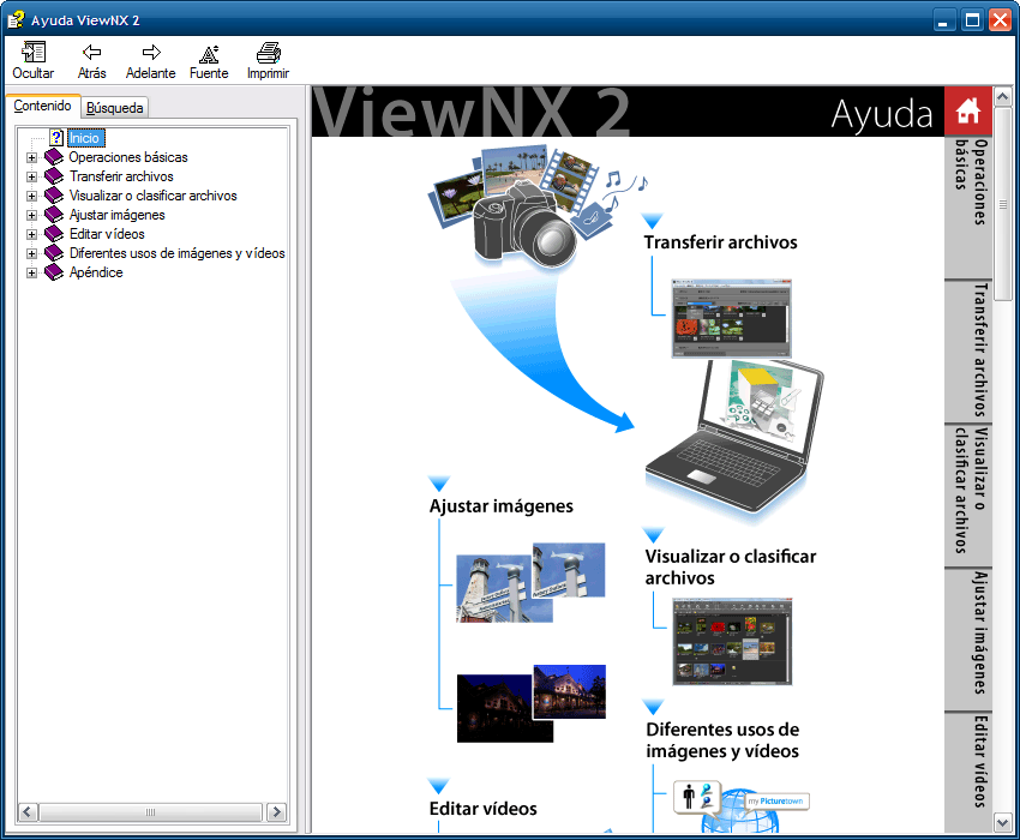1020x840 pixels.
Task: Select Visualizar o clasificar archivos in tree
Action: click(x=153, y=195)
